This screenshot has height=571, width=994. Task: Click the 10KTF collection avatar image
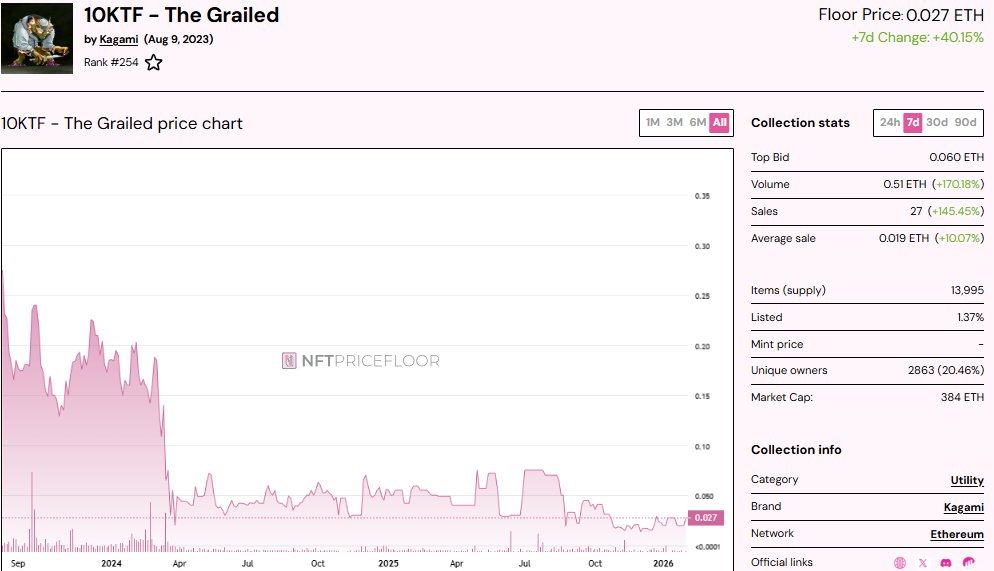37,39
